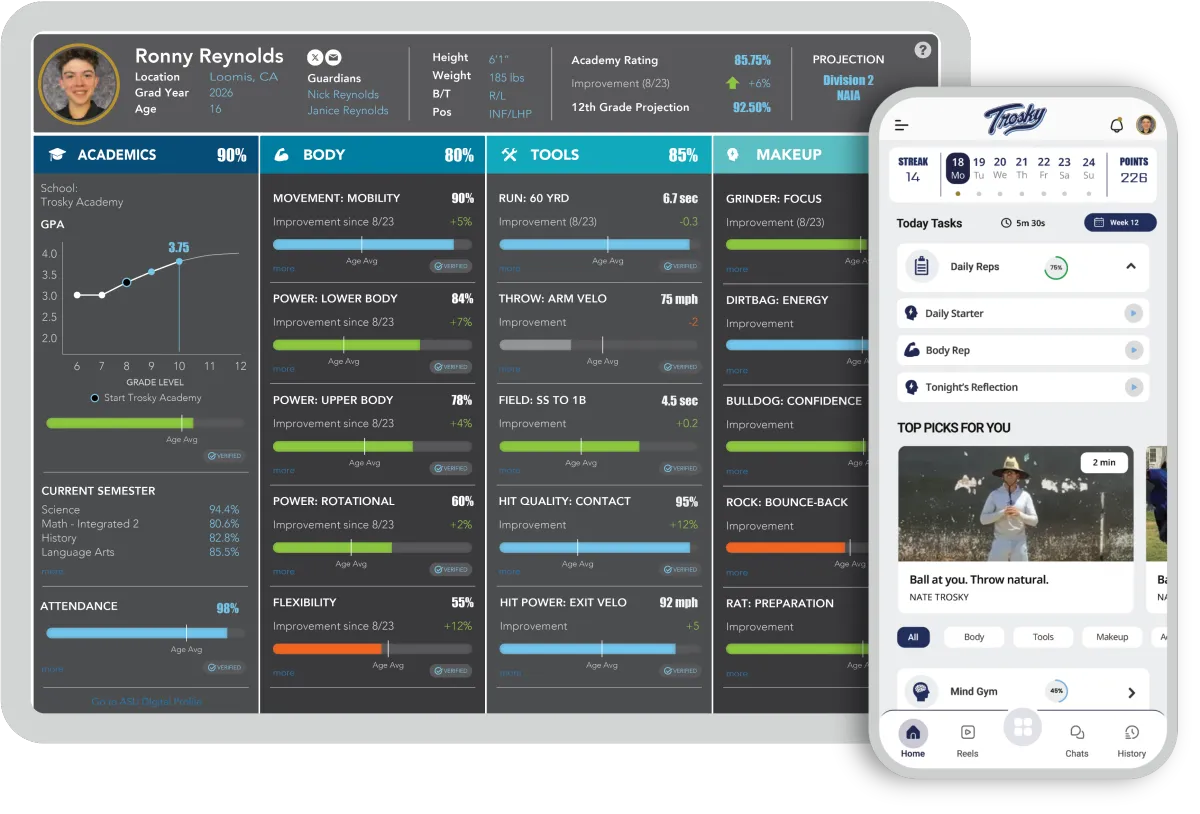1200x814 pixels.
Task: Open Reels in the bottom navigation
Action: (967, 740)
